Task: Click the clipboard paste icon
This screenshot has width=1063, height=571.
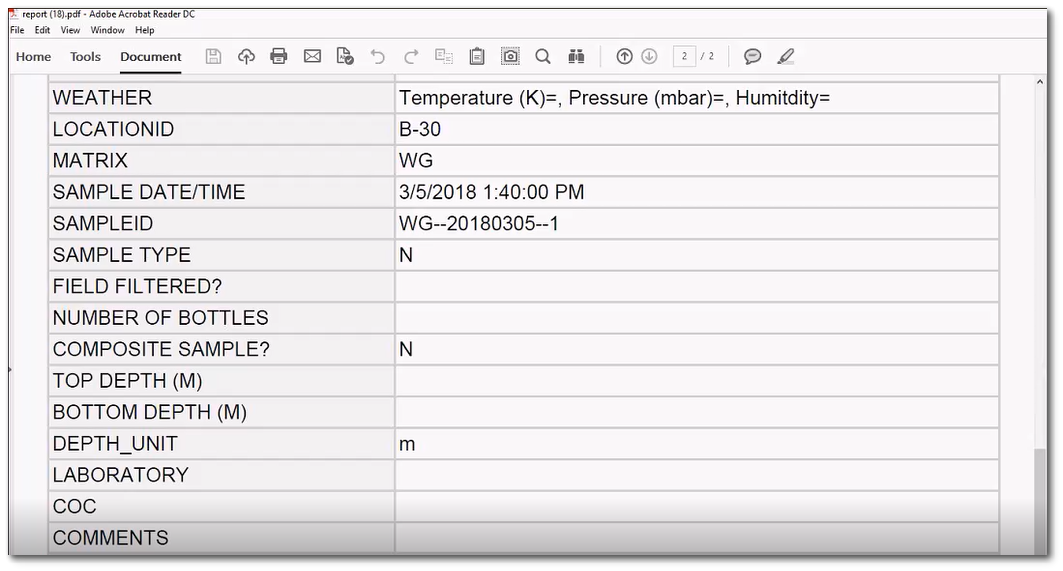Action: pyautogui.click(x=477, y=57)
